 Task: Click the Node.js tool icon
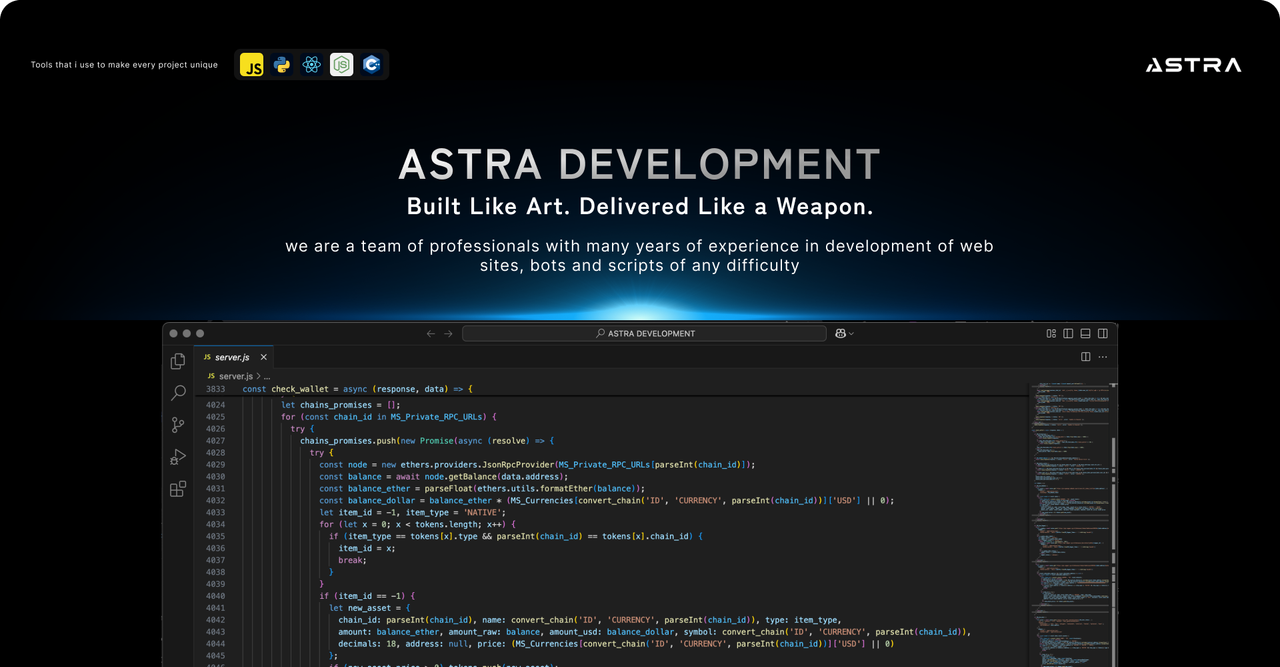(x=342, y=65)
